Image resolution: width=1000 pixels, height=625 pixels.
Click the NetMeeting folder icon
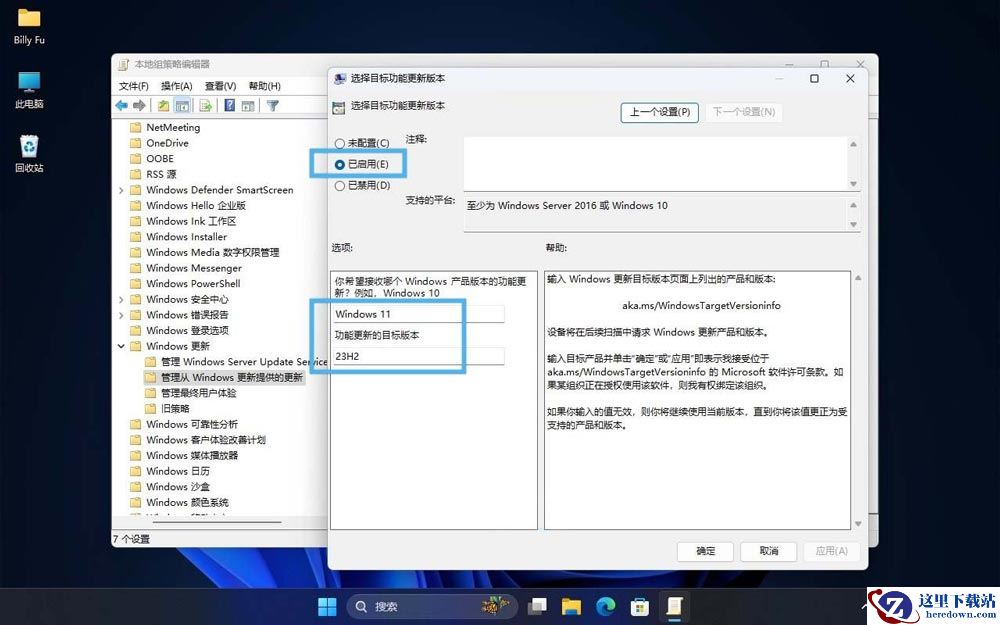coord(135,128)
